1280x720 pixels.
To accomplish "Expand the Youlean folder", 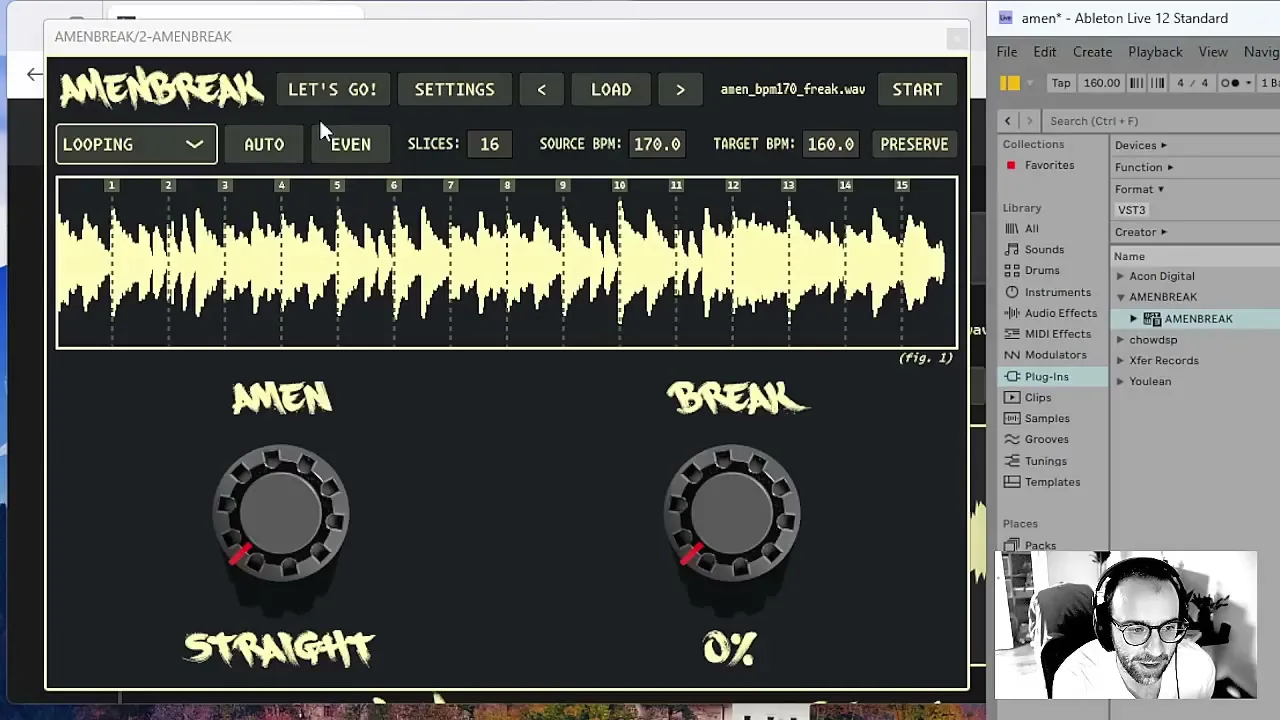I will click(1121, 382).
